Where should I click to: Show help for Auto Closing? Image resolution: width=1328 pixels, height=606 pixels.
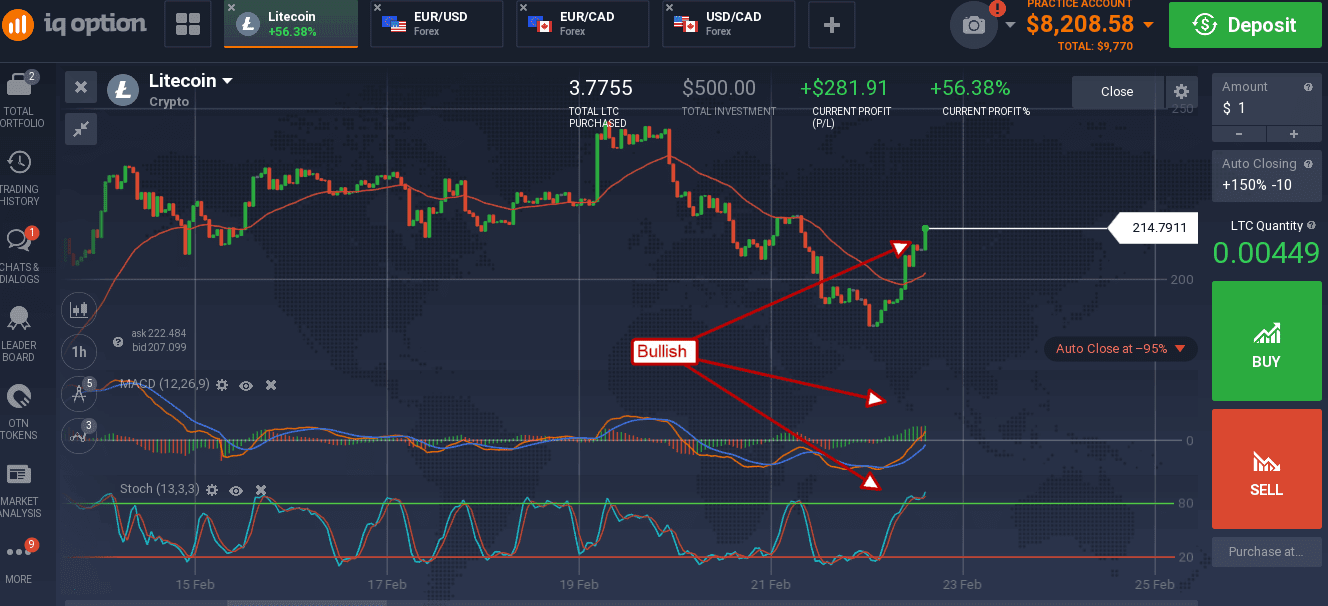(1308, 163)
